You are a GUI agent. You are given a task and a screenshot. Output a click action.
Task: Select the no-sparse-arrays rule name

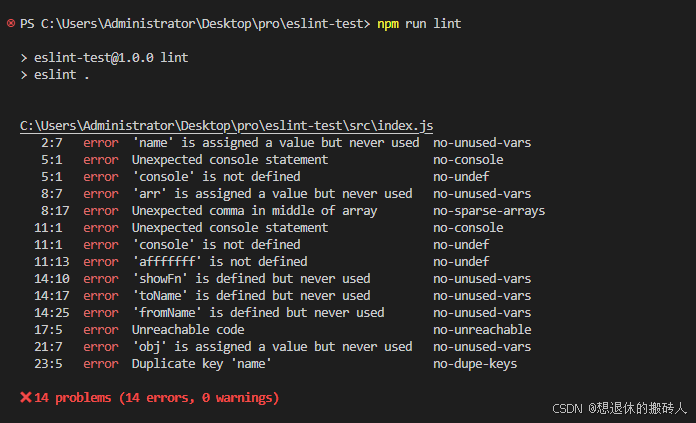[x=489, y=211]
